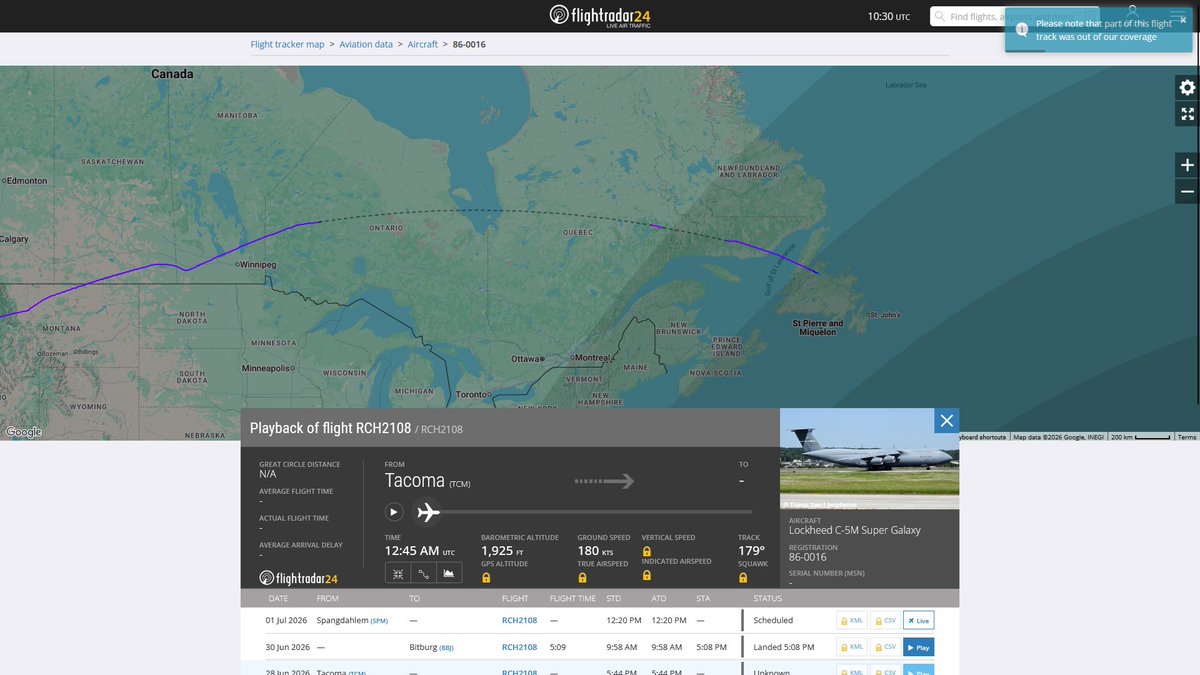Open the map settings gear
The height and width of the screenshot is (675, 1200).
pos(1187,88)
